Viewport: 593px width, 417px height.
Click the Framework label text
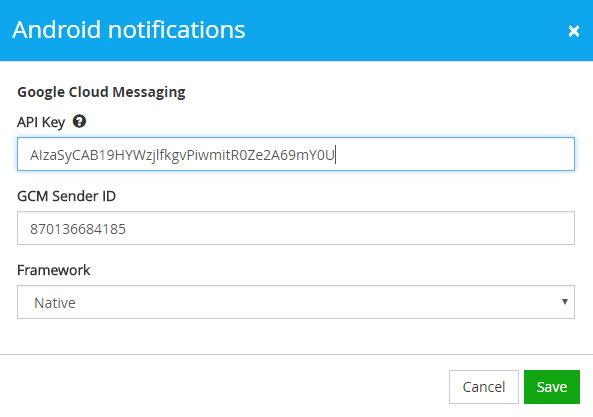coord(54,270)
